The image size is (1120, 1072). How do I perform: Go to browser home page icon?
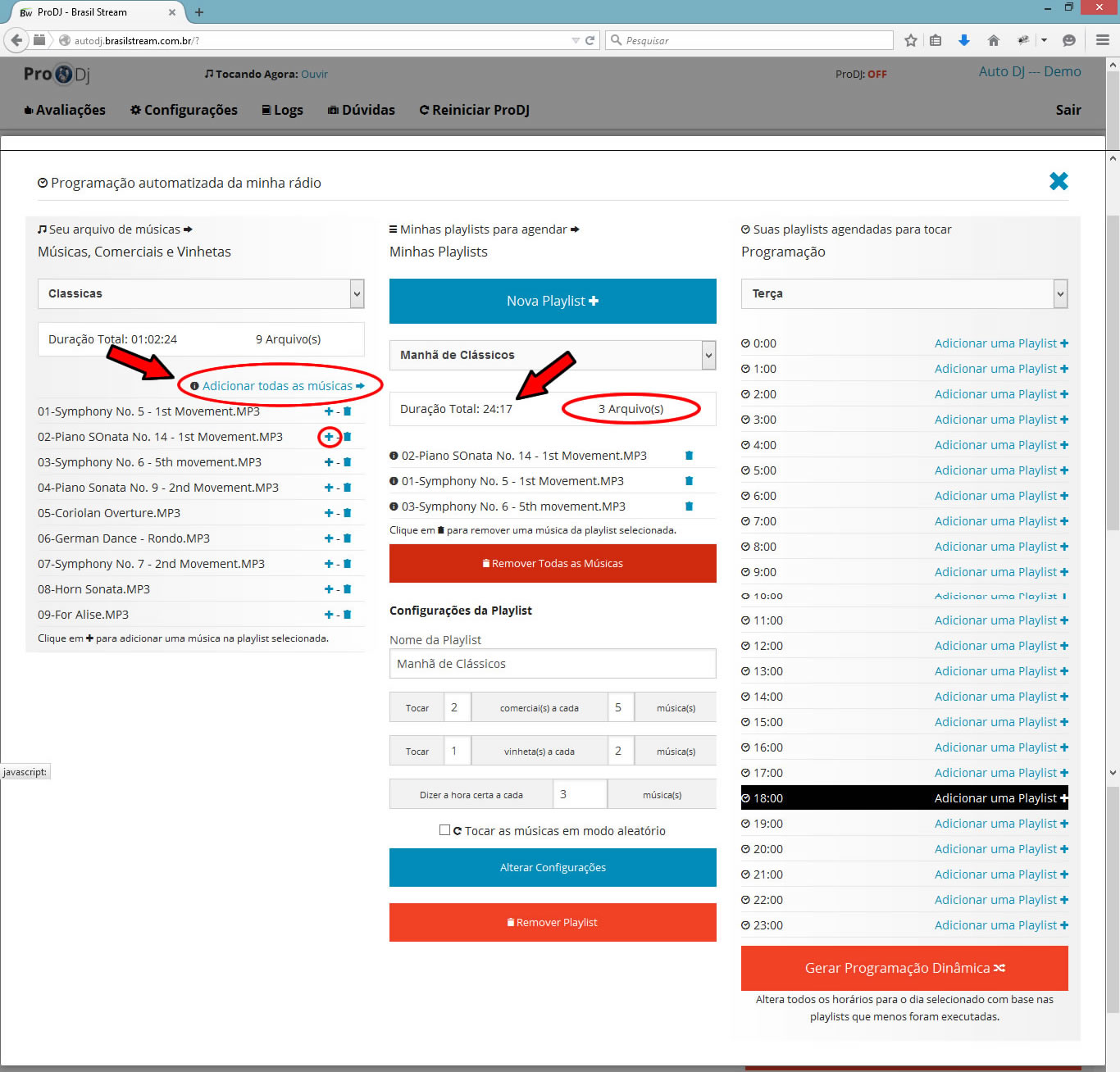994,40
